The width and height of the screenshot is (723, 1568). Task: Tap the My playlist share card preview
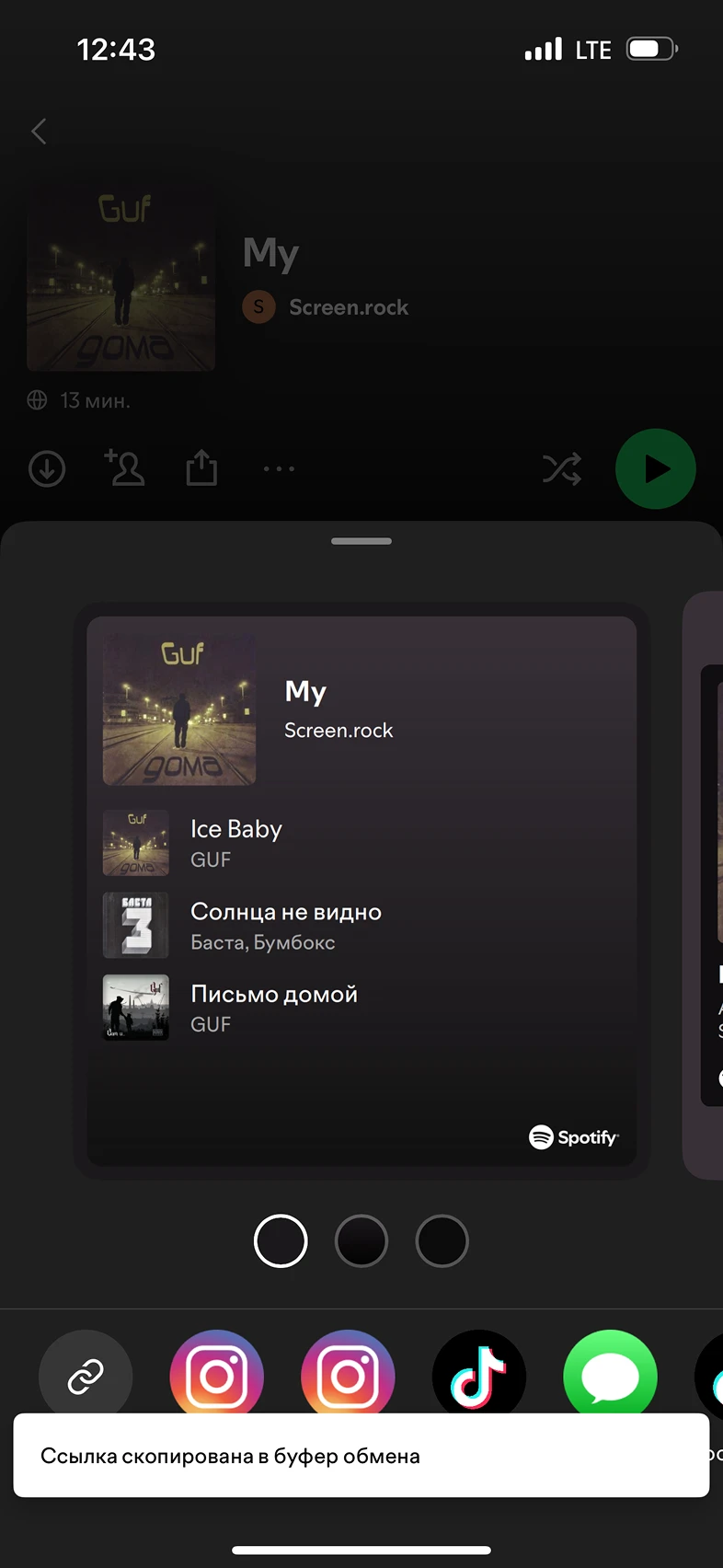click(x=361, y=891)
